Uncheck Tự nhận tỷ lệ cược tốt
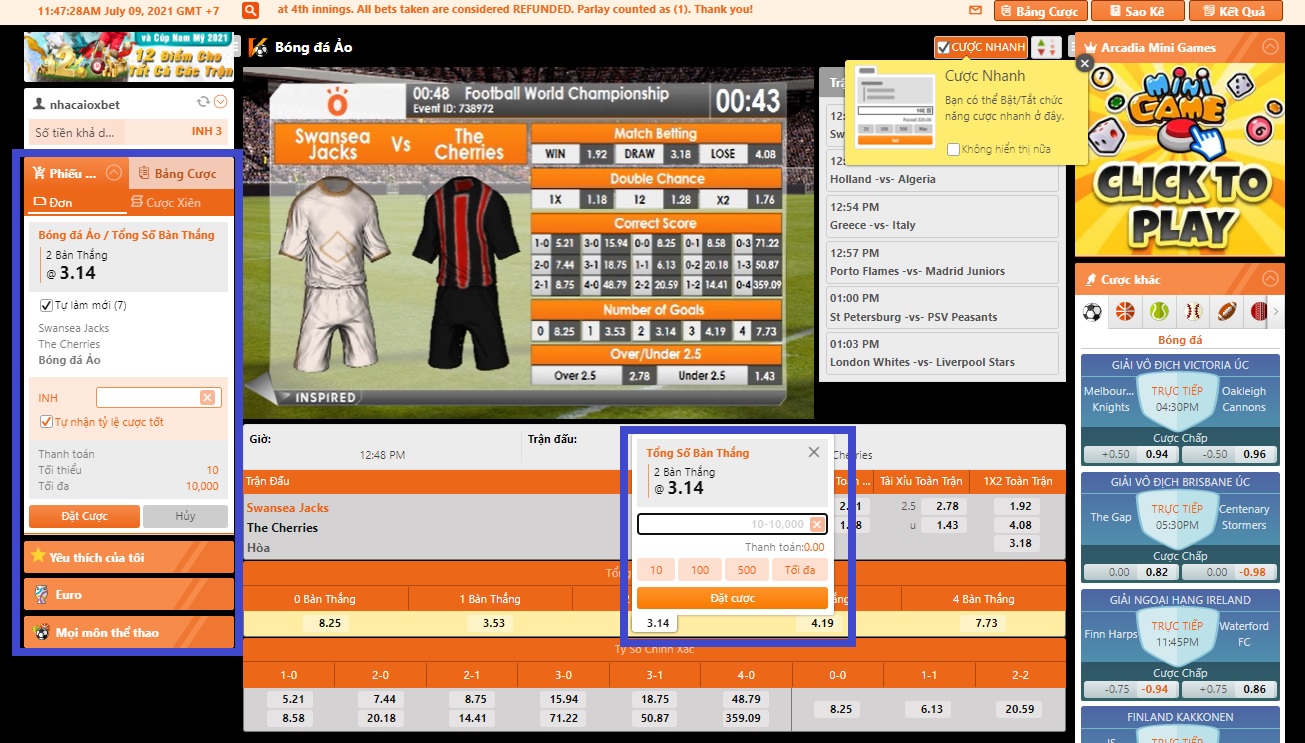 pyautogui.click(x=46, y=422)
